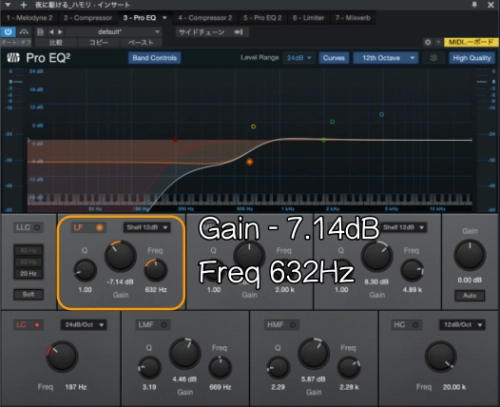Enable the LMF band toggle
This screenshot has height=407, width=500.
[x=153, y=325]
